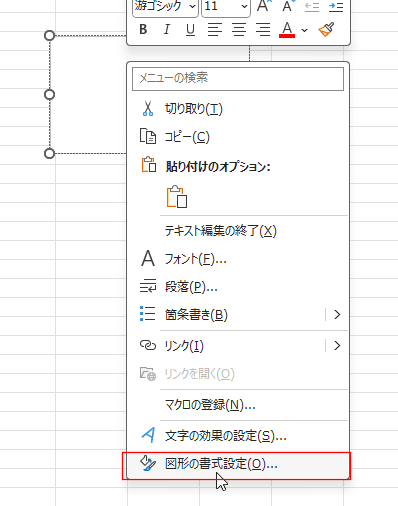The width and height of the screenshot is (398, 506).
Task: Toggle Italic formatting in mini toolbar
Action: pyautogui.click(x=167, y=30)
